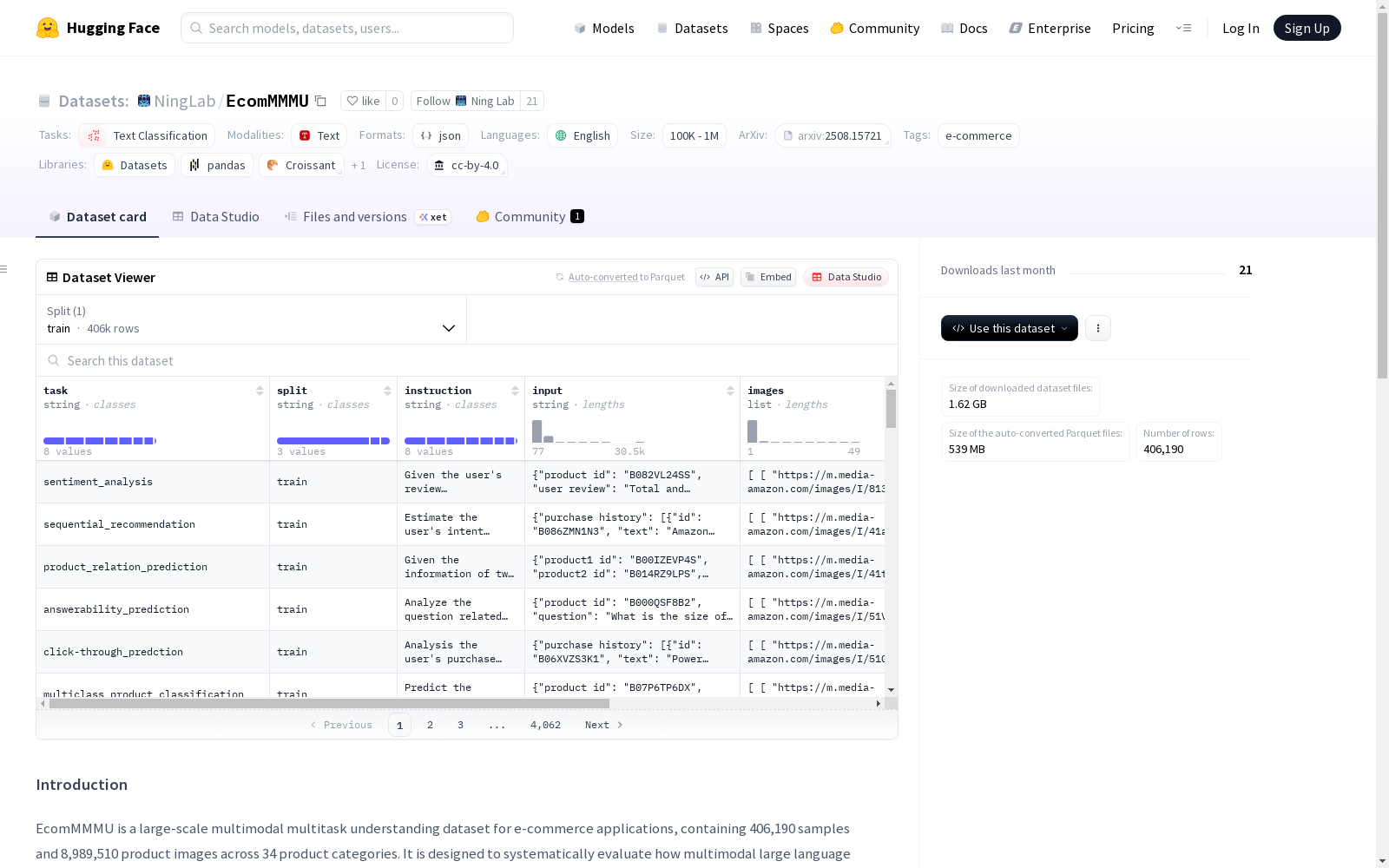Click the Sign Up button
This screenshot has width=1389, height=868.
[x=1307, y=28]
